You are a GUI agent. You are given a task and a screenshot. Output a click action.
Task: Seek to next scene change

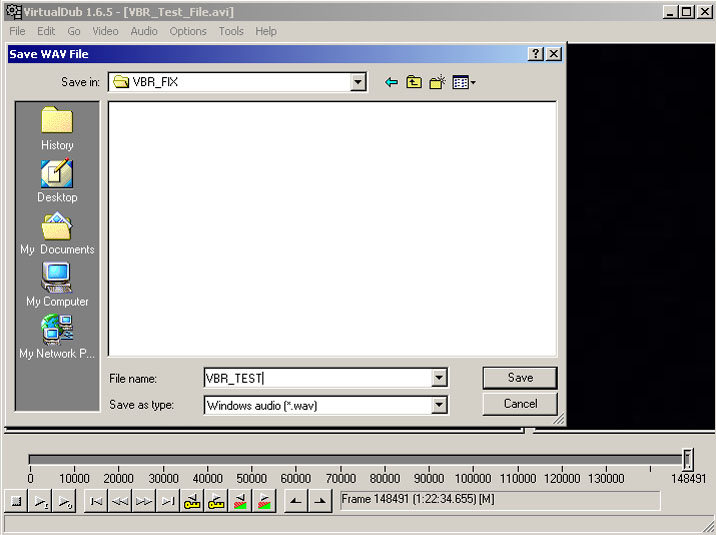tap(264, 501)
